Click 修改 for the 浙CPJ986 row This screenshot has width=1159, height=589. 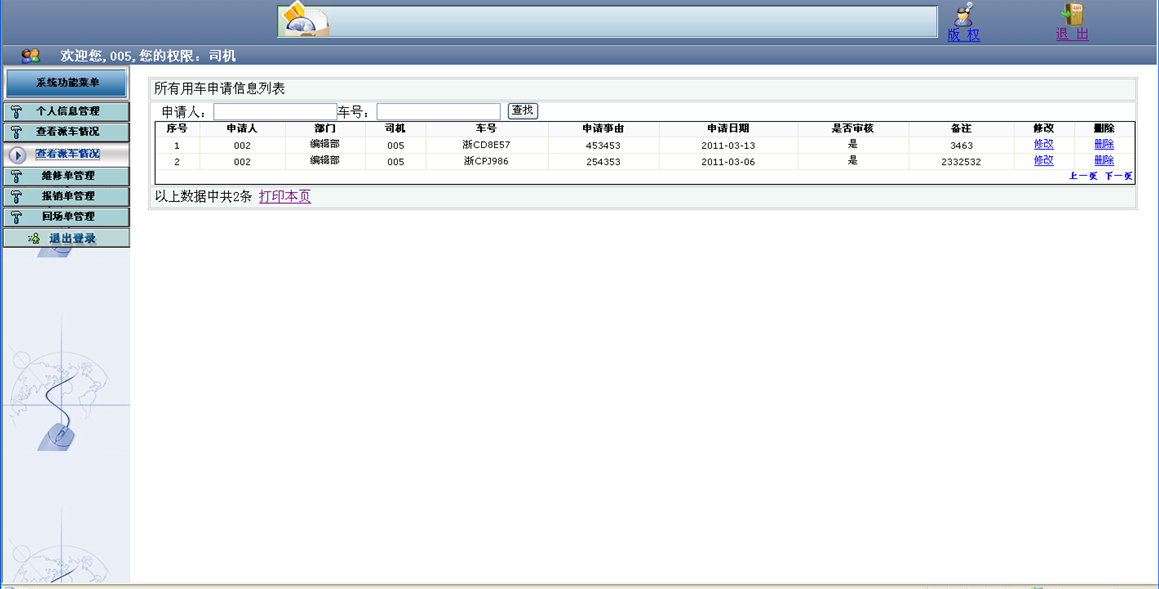coord(1043,161)
